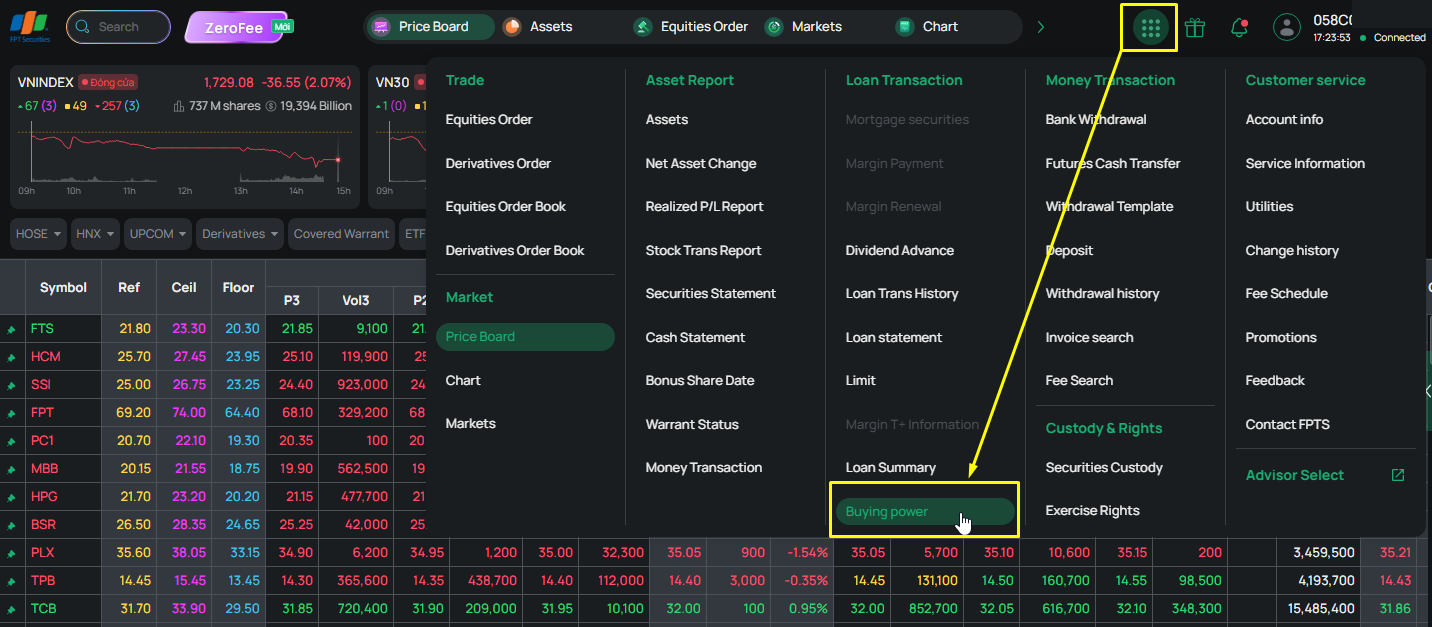
Task: Open Advisor Select external link icon
Action: [1398, 475]
